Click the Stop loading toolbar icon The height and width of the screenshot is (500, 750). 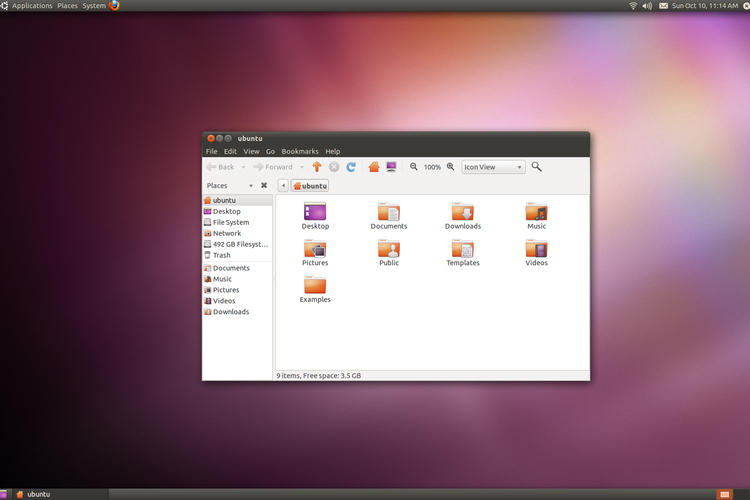click(x=334, y=167)
